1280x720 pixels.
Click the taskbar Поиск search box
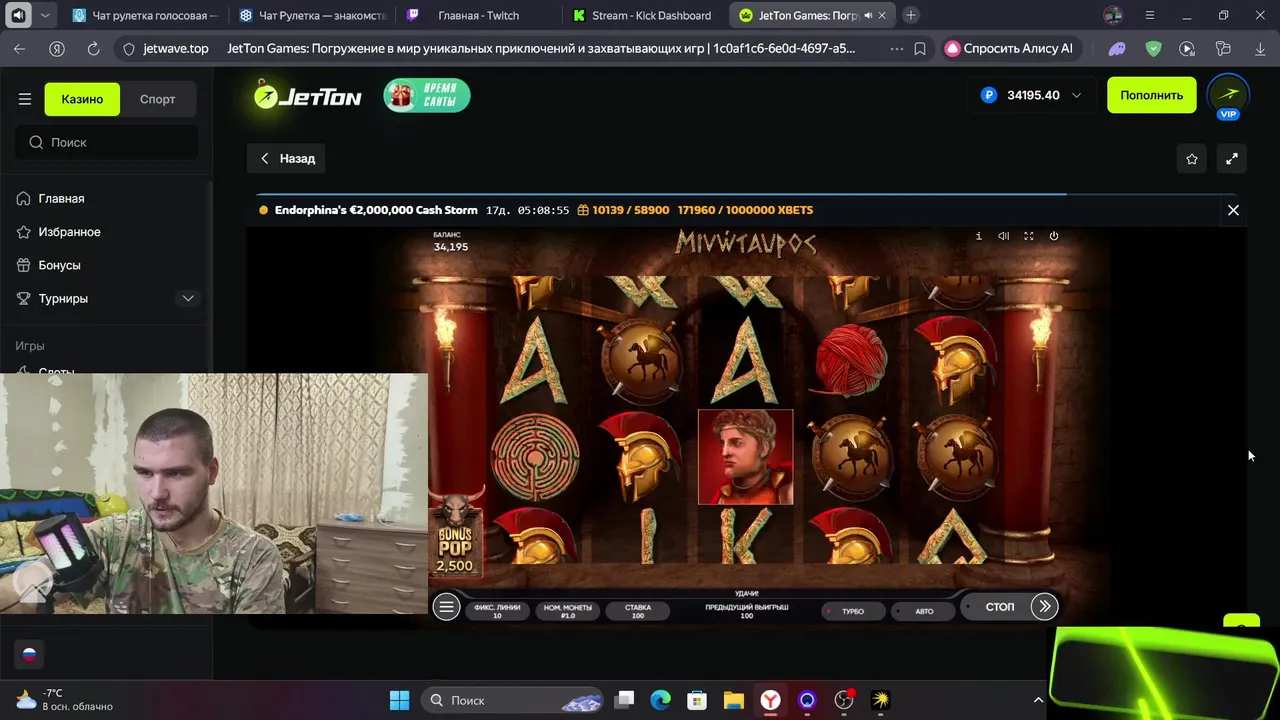tap(512, 700)
